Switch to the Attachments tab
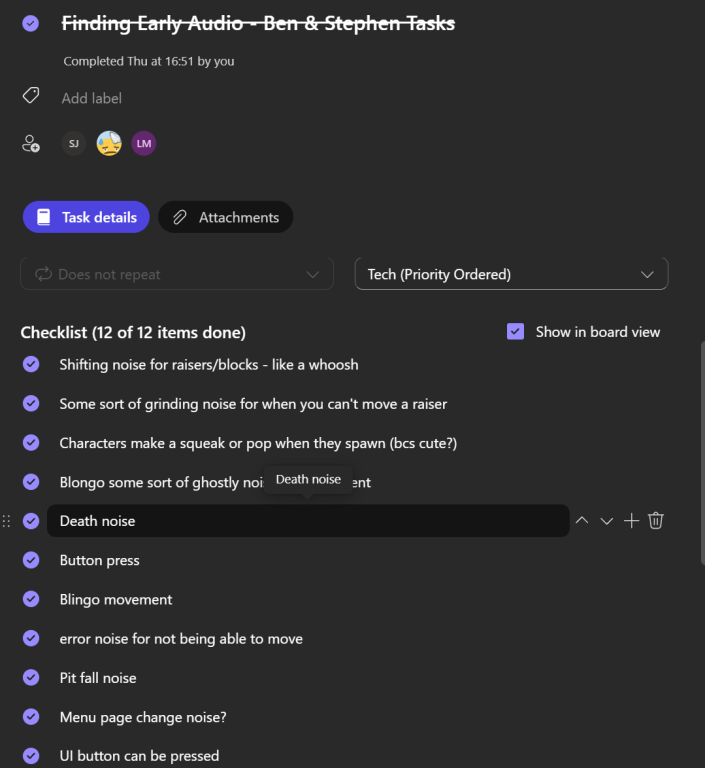The width and height of the screenshot is (705, 768). click(226, 217)
